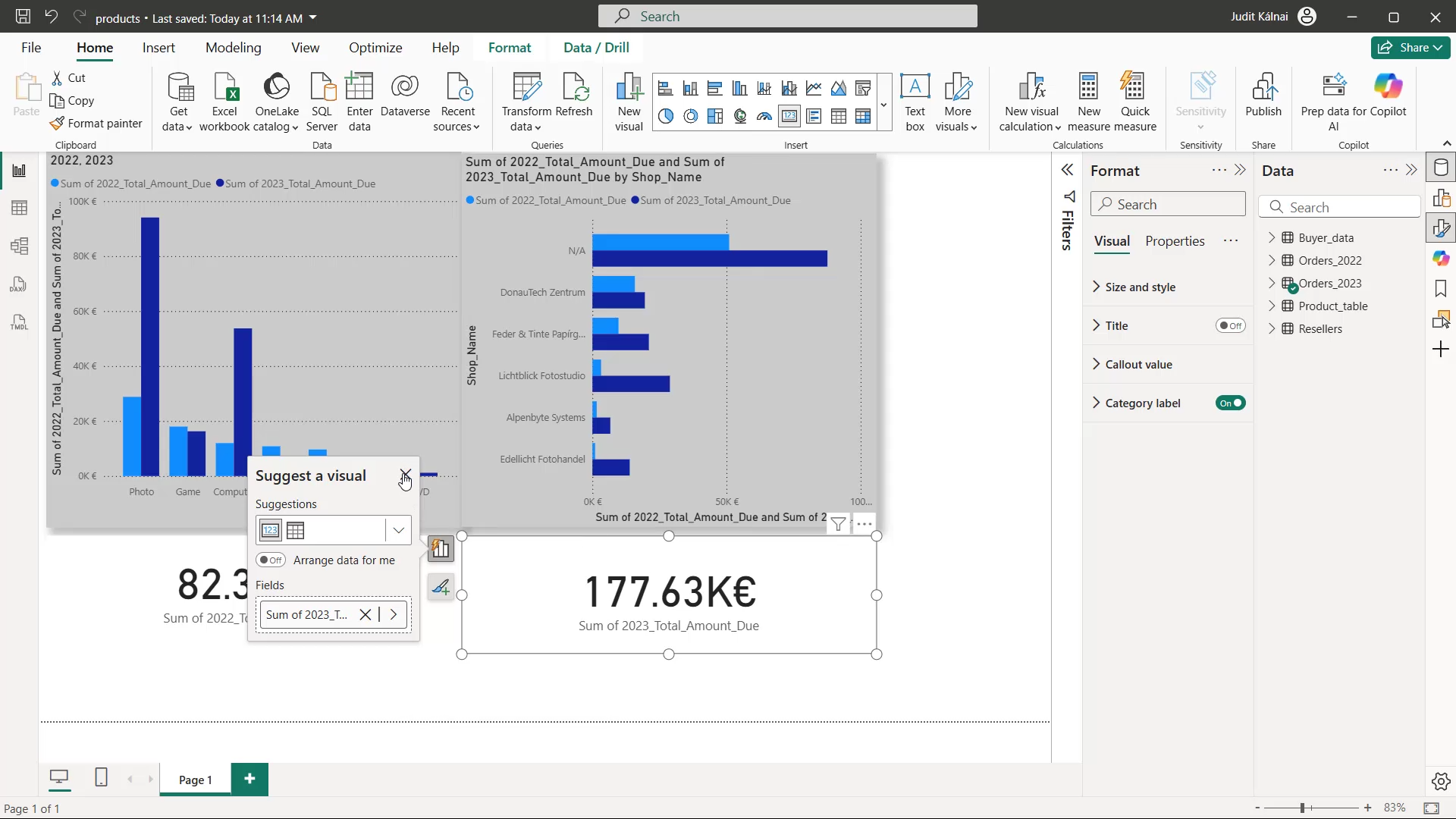Viewport: 1456px width, 819px height.
Task: Open the Properties tab in Format pane
Action: 1175,241
